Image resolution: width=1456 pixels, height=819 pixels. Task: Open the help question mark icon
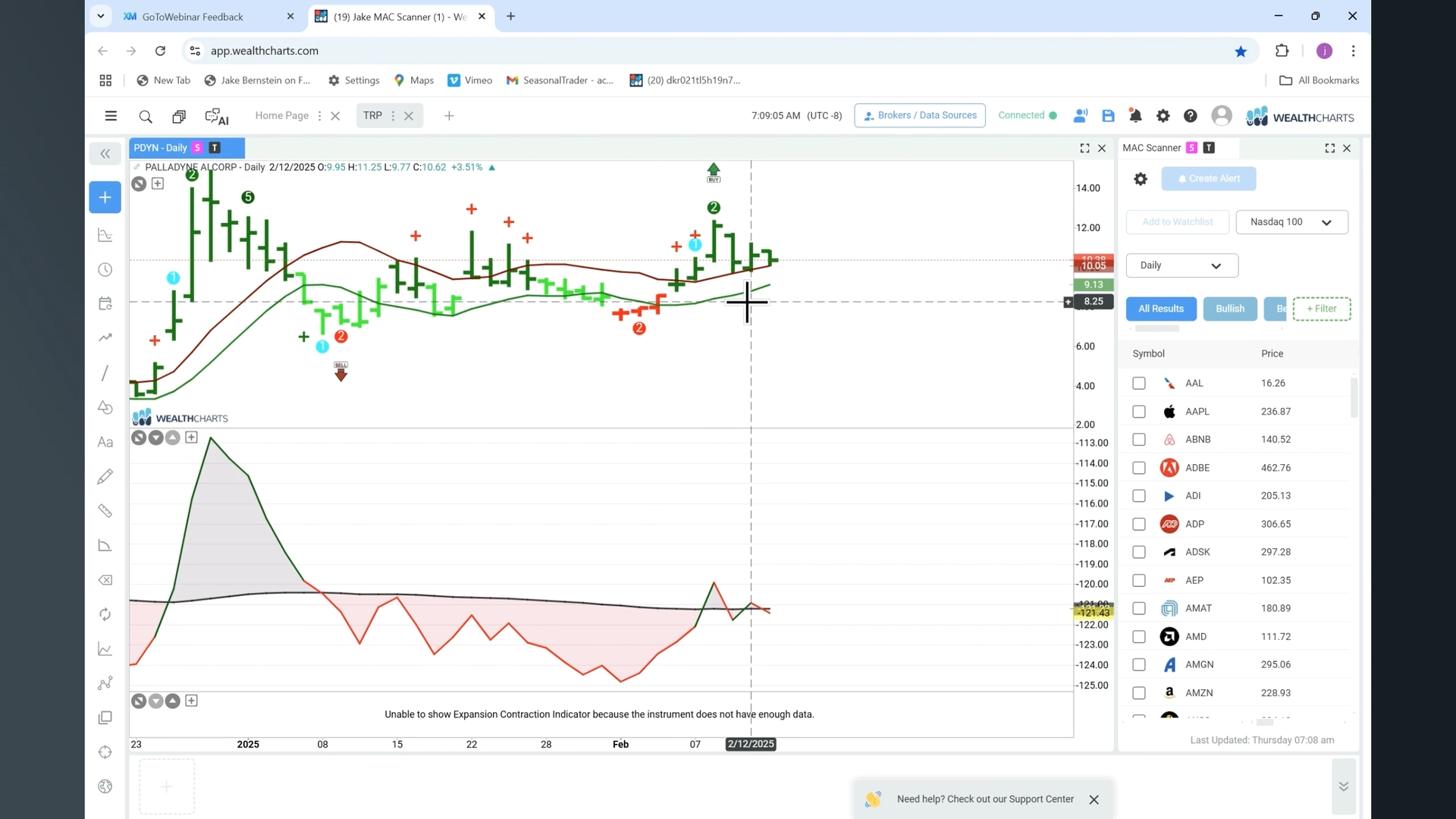coord(1190,116)
